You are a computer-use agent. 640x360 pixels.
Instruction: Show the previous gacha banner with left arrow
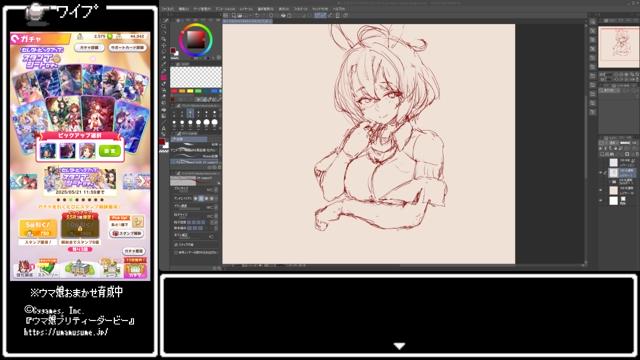pos(18,181)
